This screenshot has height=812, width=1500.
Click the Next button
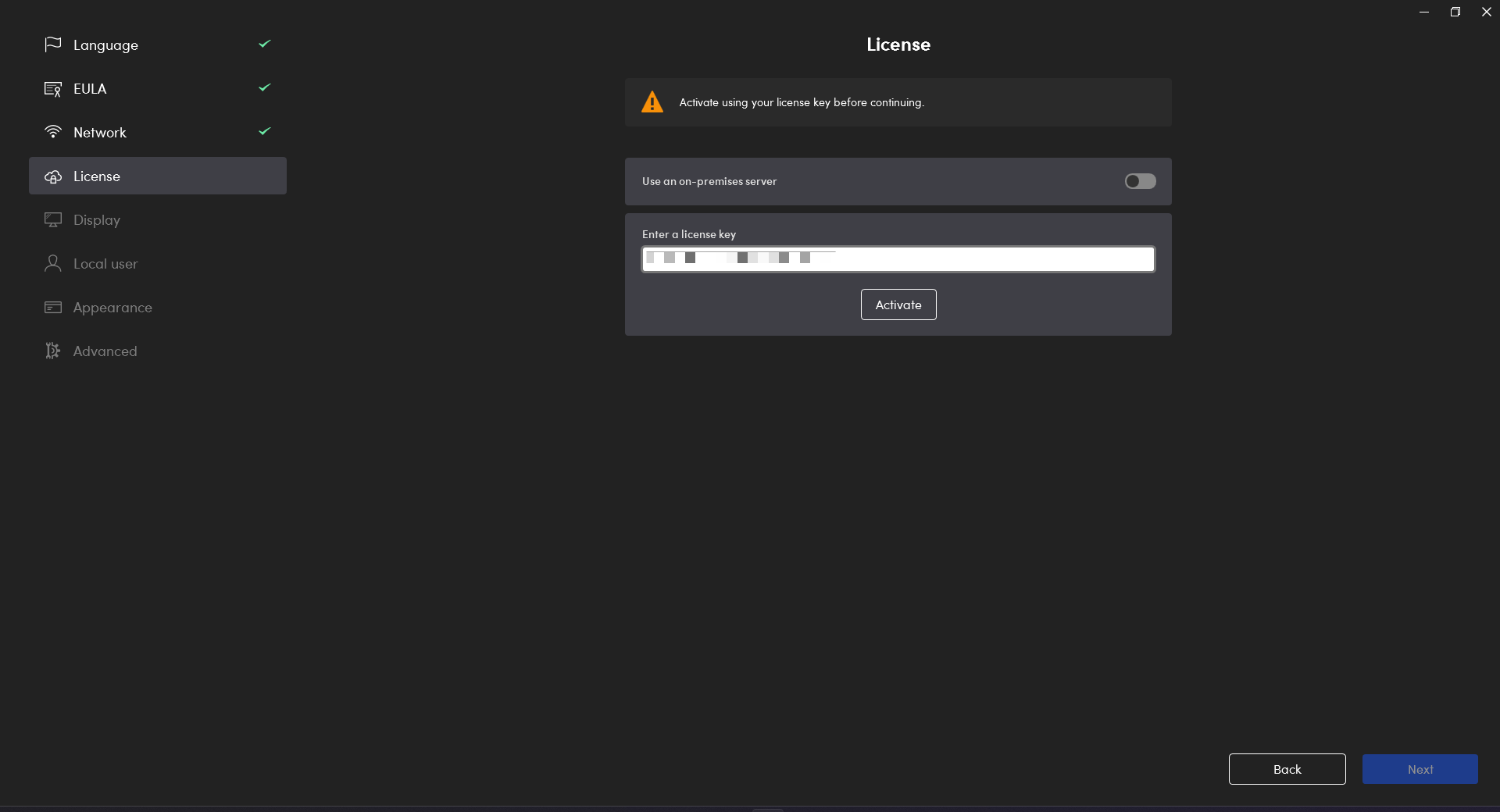point(1420,769)
